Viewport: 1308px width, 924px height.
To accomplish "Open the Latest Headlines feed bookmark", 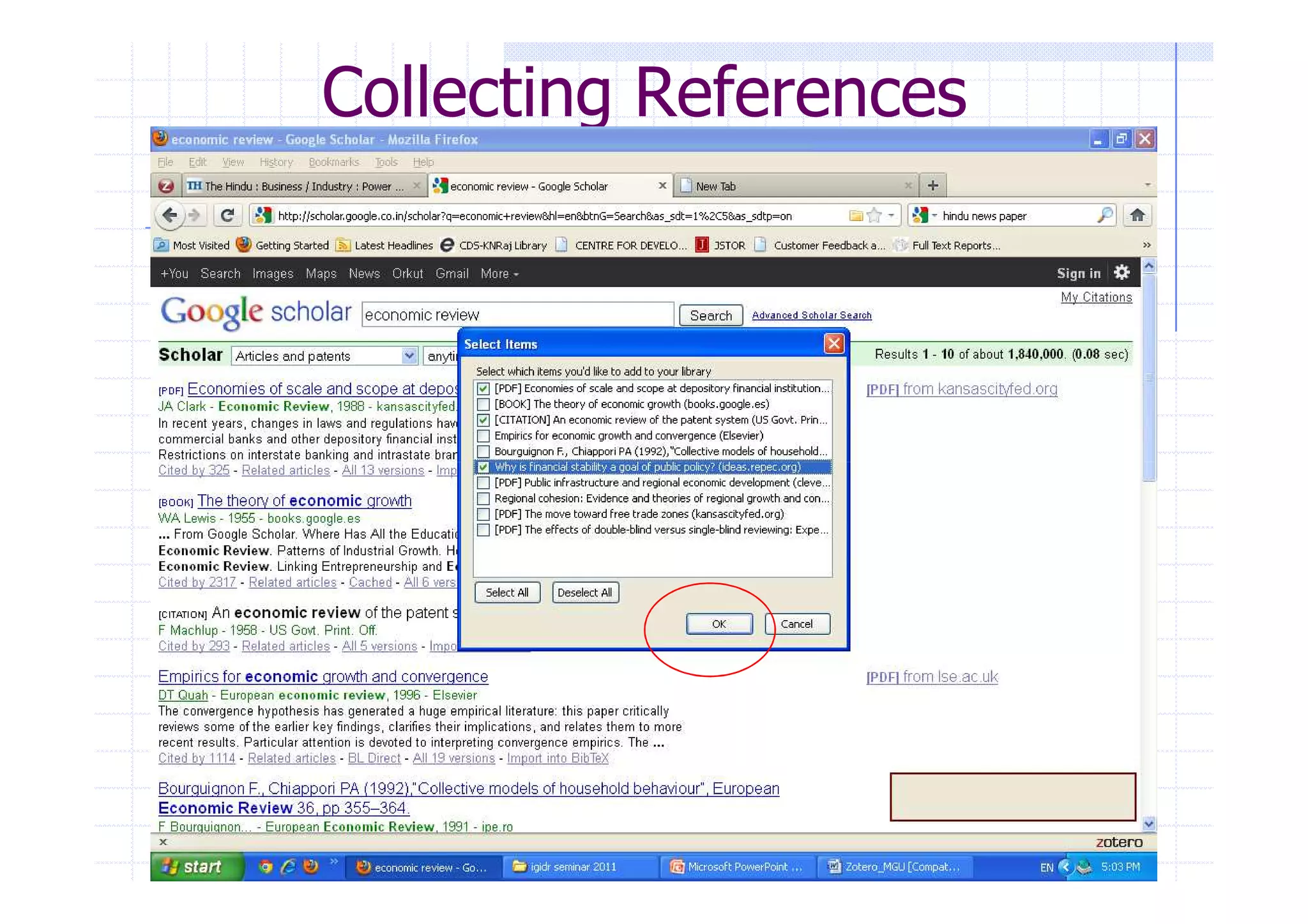I will [x=385, y=245].
